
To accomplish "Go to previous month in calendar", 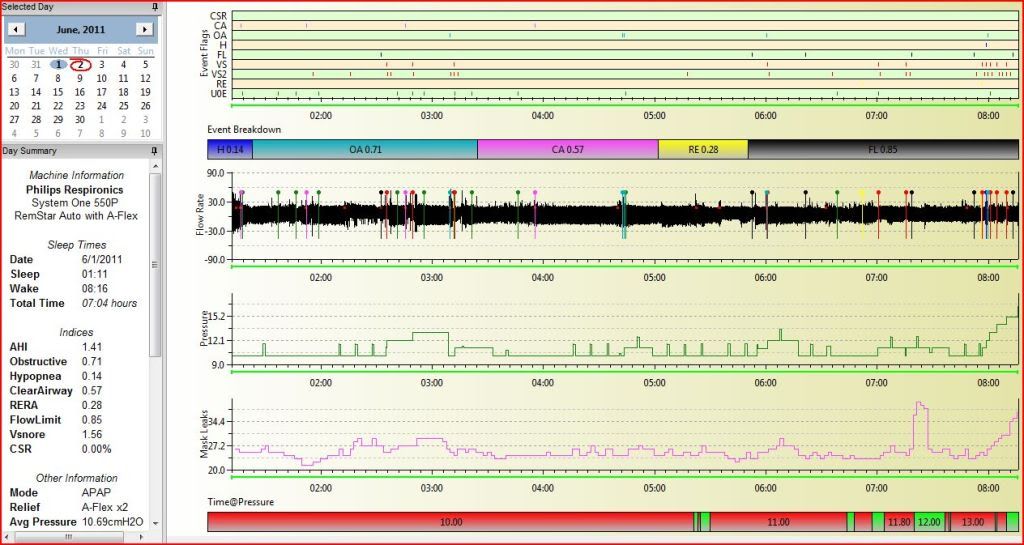I will pos(15,29).
